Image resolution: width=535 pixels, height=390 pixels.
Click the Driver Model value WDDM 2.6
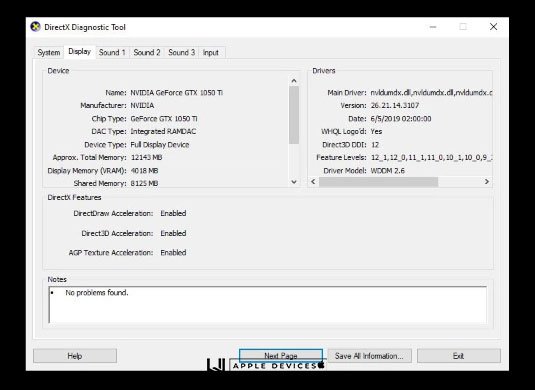pyautogui.click(x=388, y=171)
